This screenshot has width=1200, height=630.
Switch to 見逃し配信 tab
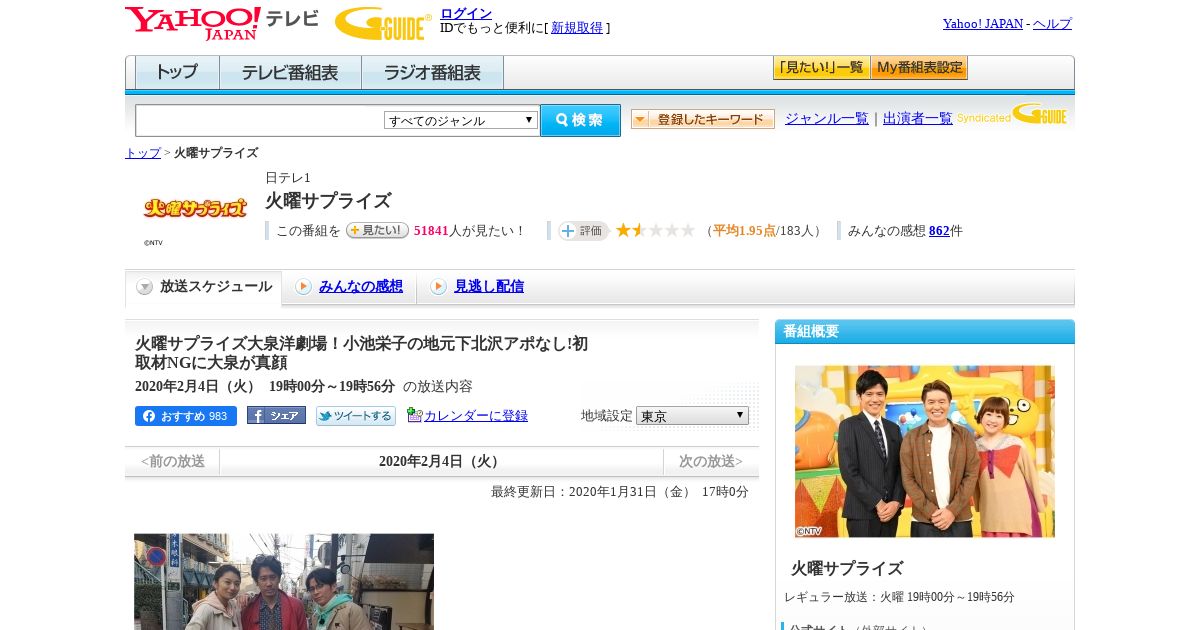tap(489, 287)
